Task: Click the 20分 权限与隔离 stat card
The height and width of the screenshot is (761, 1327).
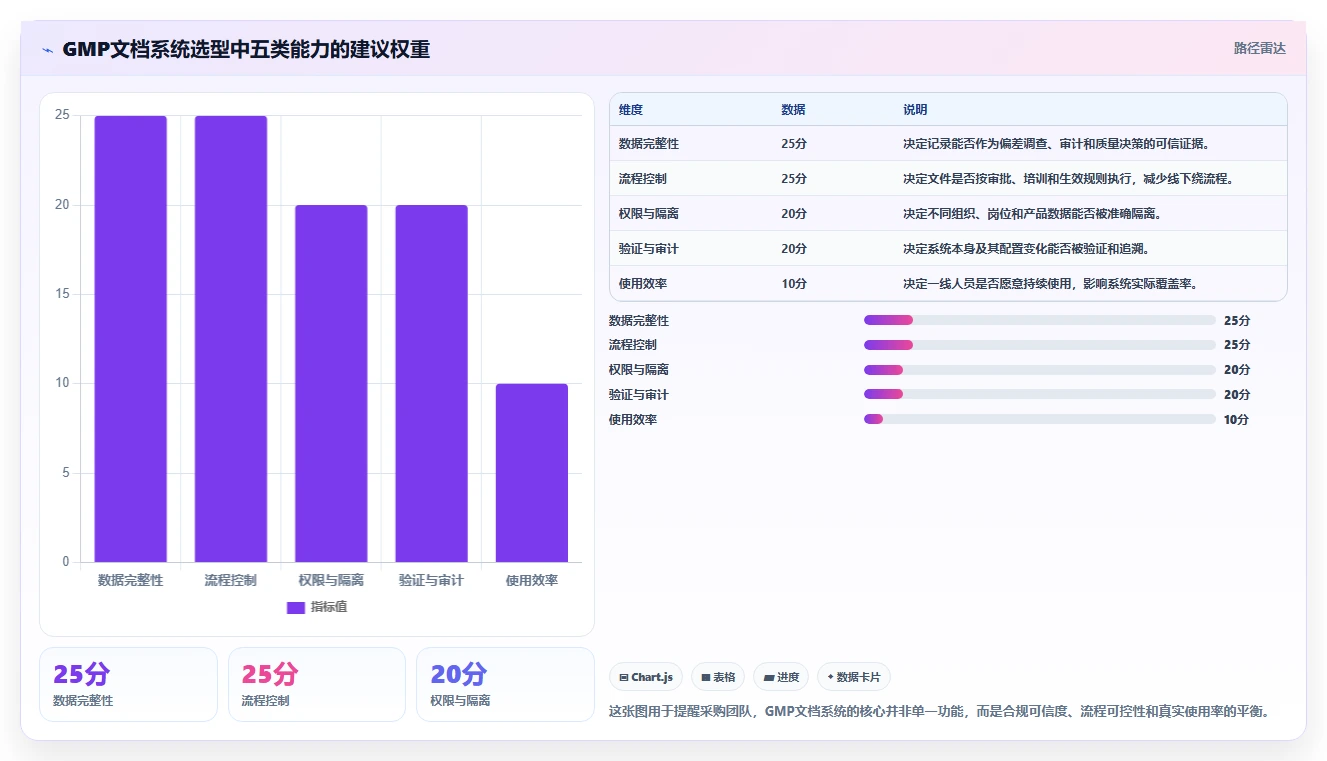Action: coord(505,684)
